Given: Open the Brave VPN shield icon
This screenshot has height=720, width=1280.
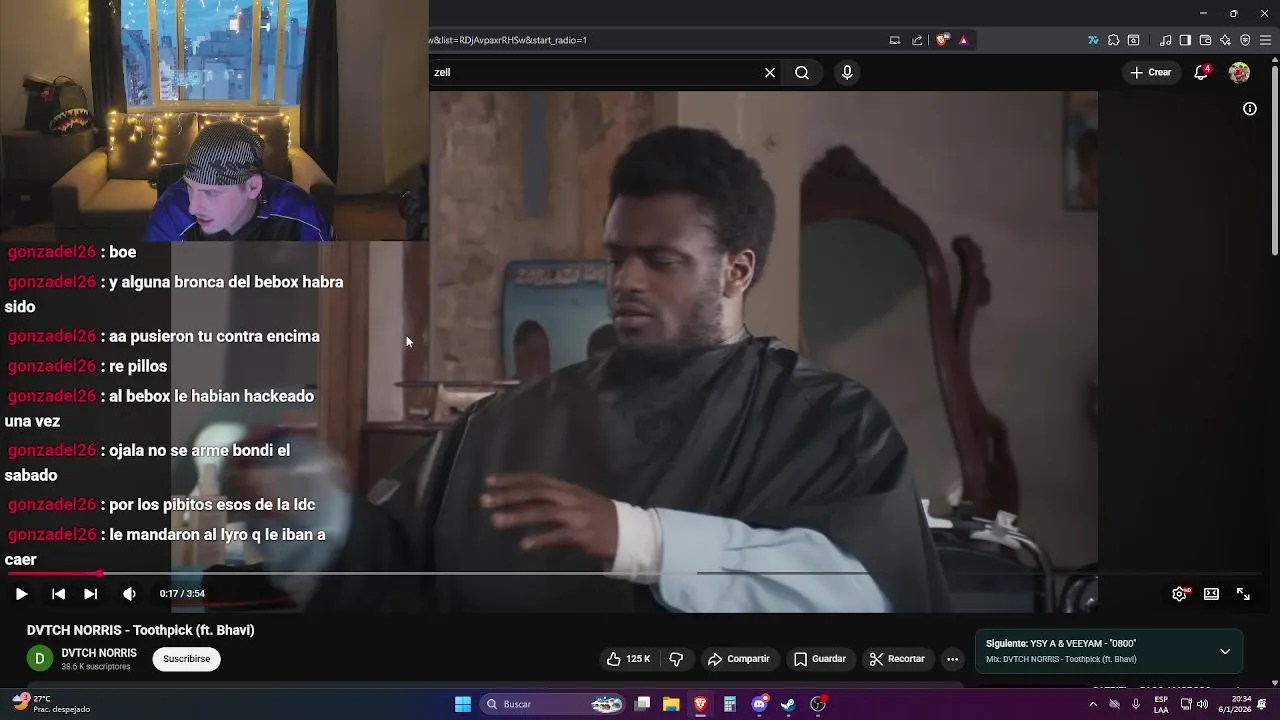Looking at the screenshot, I should [1245, 40].
